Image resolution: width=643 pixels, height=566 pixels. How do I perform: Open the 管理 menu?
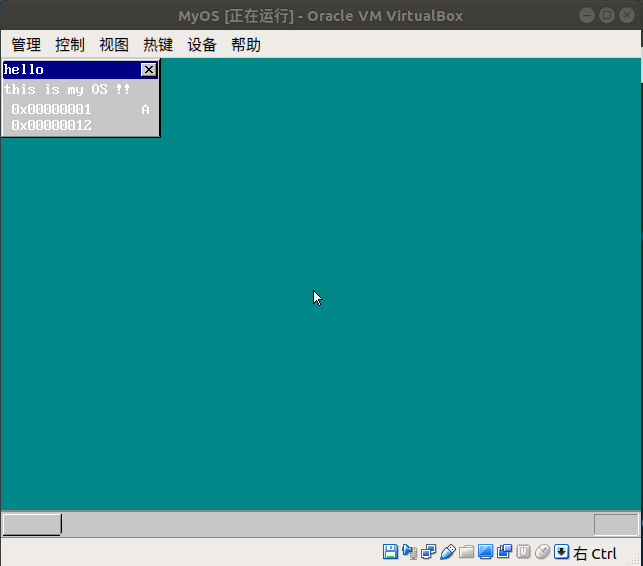pyautogui.click(x=26, y=44)
